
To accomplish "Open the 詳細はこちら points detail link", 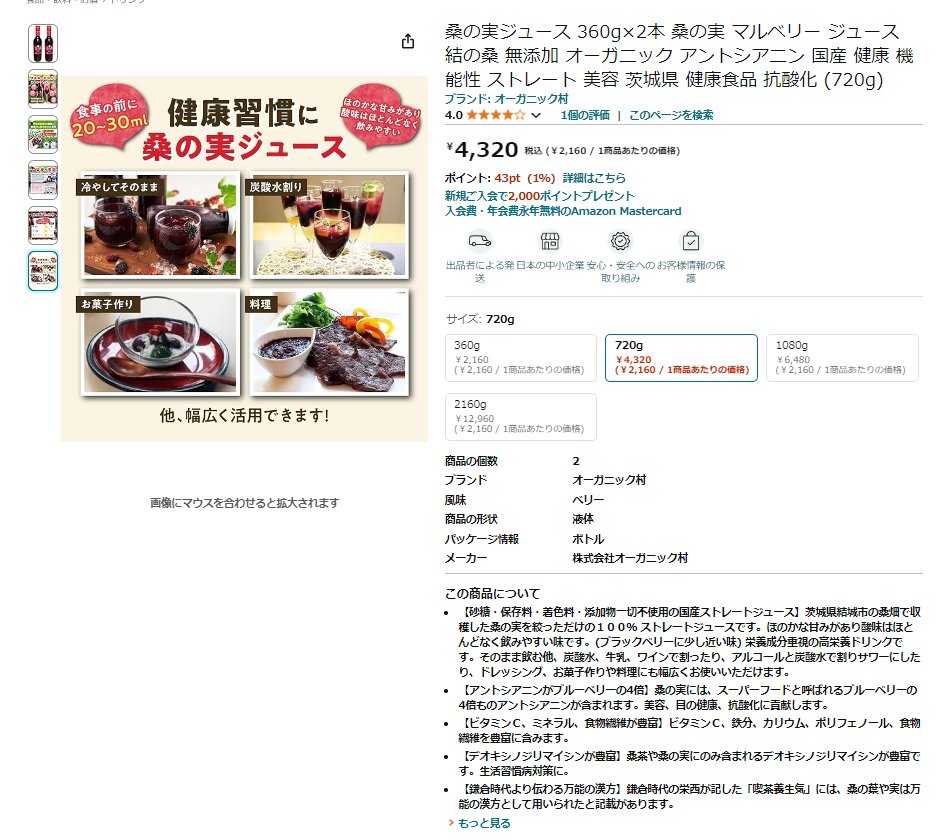I will pyautogui.click(x=594, y=178).
